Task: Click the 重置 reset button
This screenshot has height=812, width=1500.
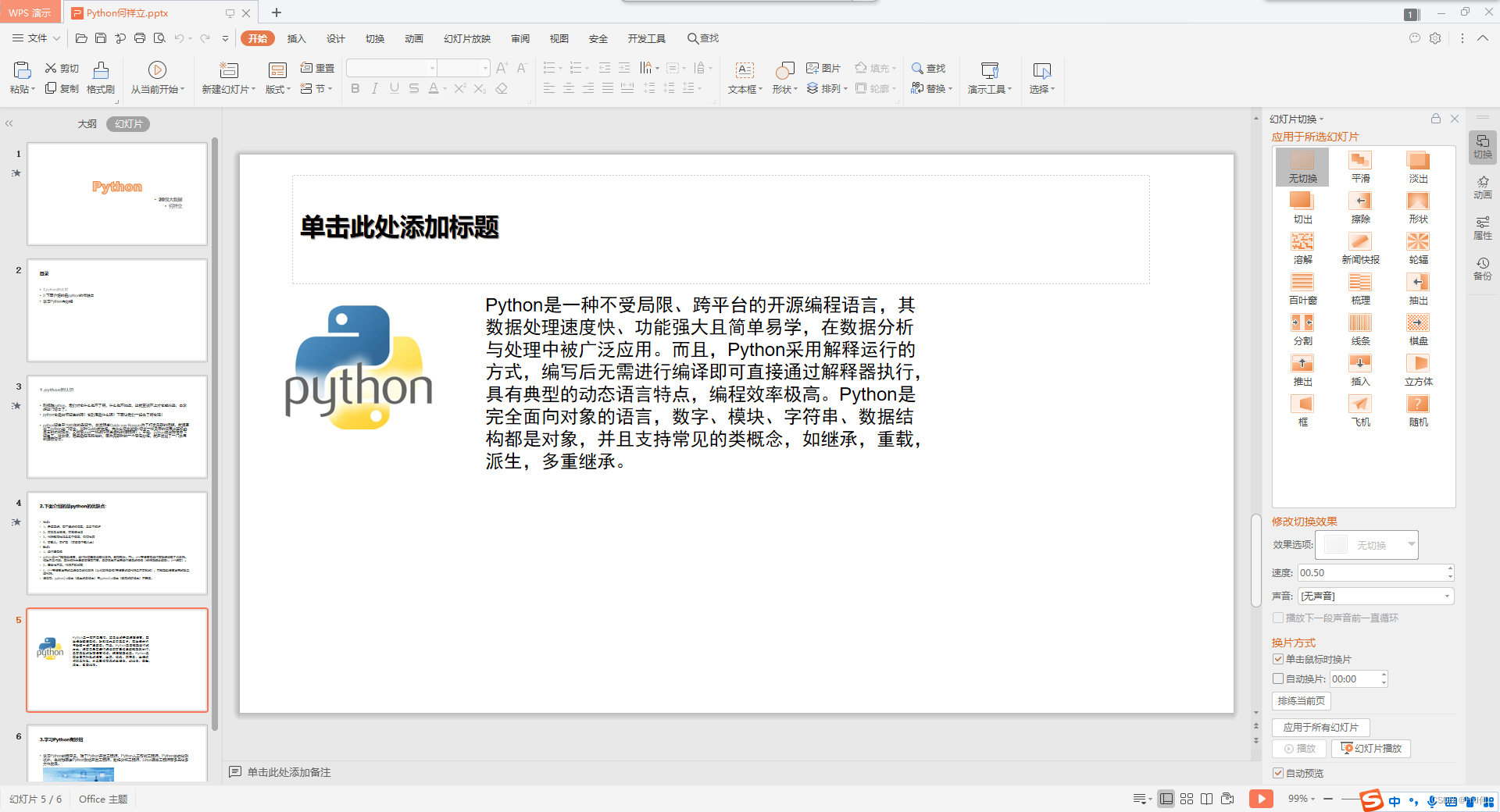Action: (318, 69)
